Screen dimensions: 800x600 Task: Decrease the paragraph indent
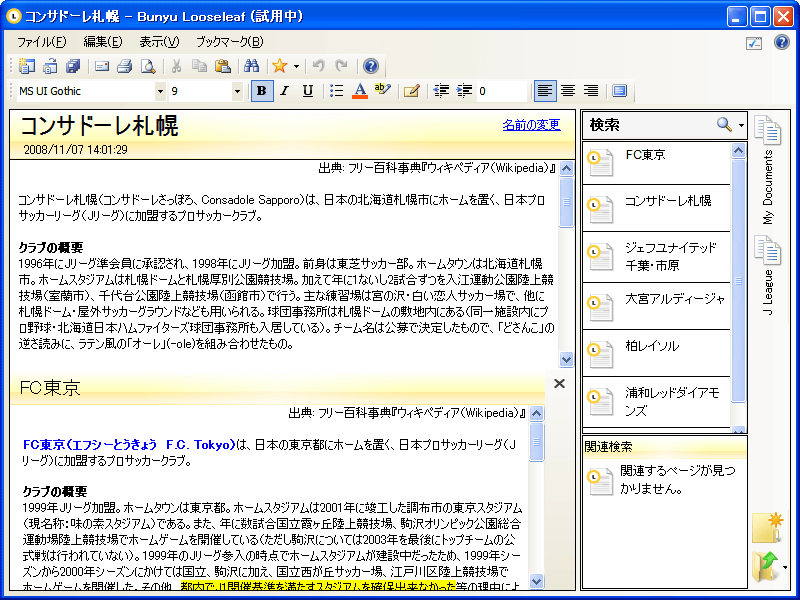441,91
